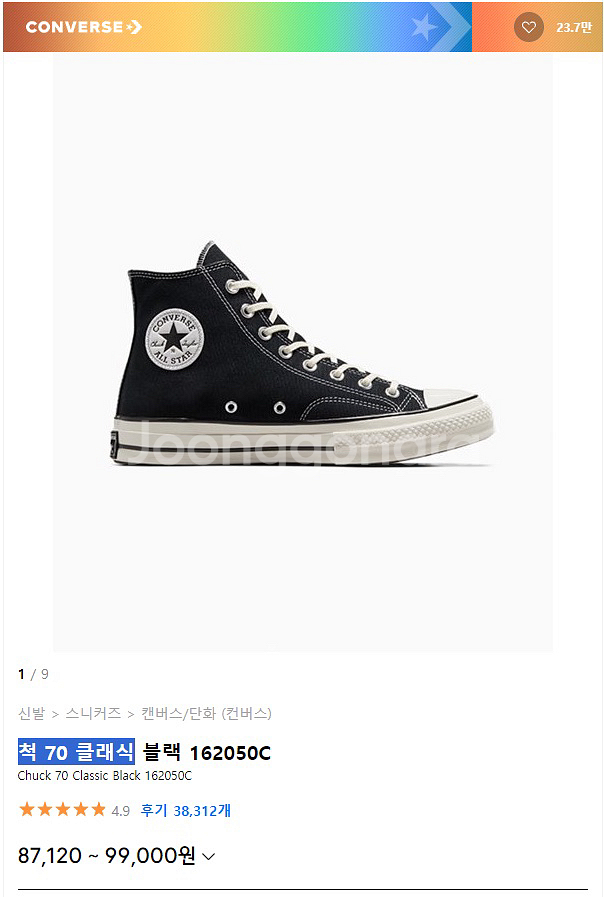Select the 캔버스/단화 (컨버스) breadcrumb
The image size is (604, 897).
[206, 713]
